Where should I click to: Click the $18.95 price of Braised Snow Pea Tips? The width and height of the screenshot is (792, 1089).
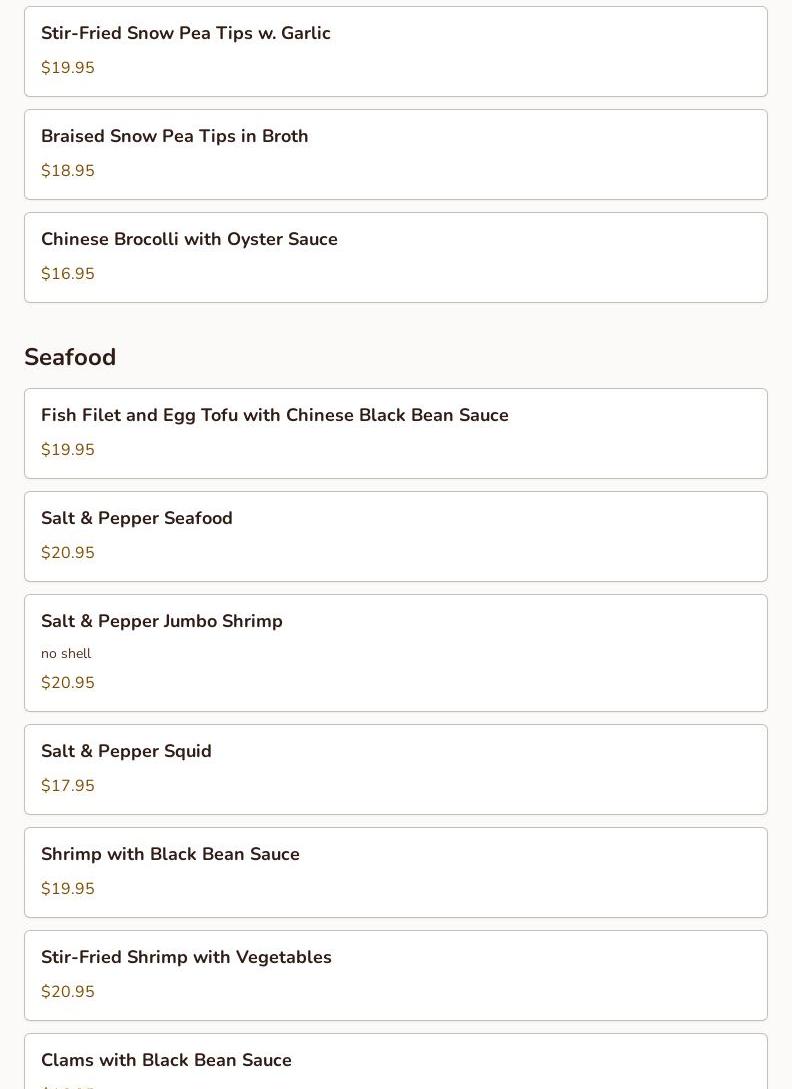point(68,171)
